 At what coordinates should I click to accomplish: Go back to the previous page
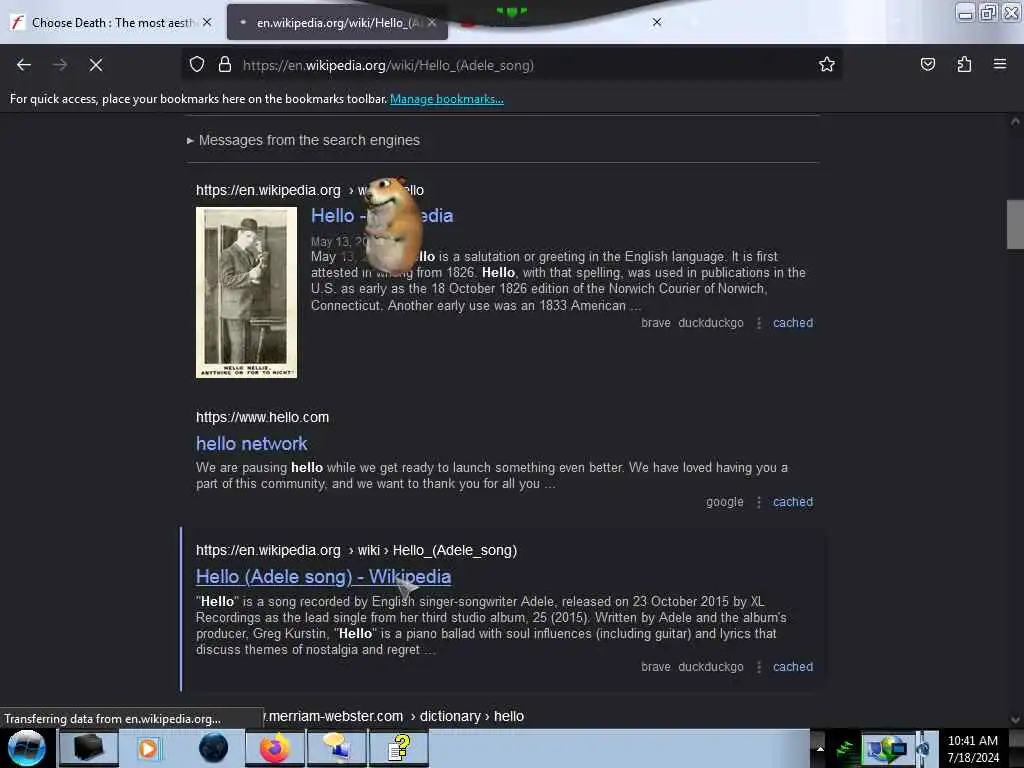tap(24, 65)
